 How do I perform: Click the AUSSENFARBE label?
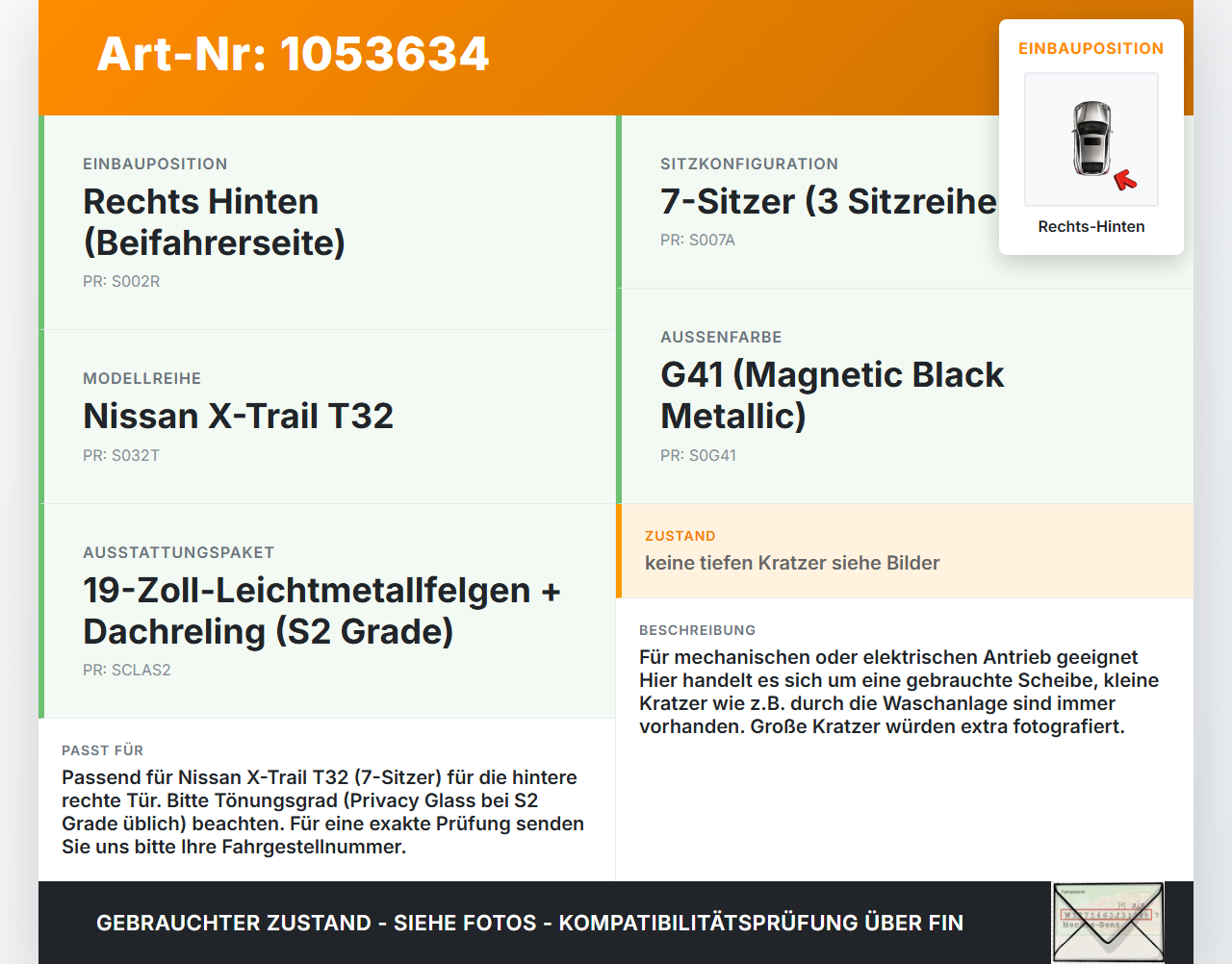(x=721, y=337)
